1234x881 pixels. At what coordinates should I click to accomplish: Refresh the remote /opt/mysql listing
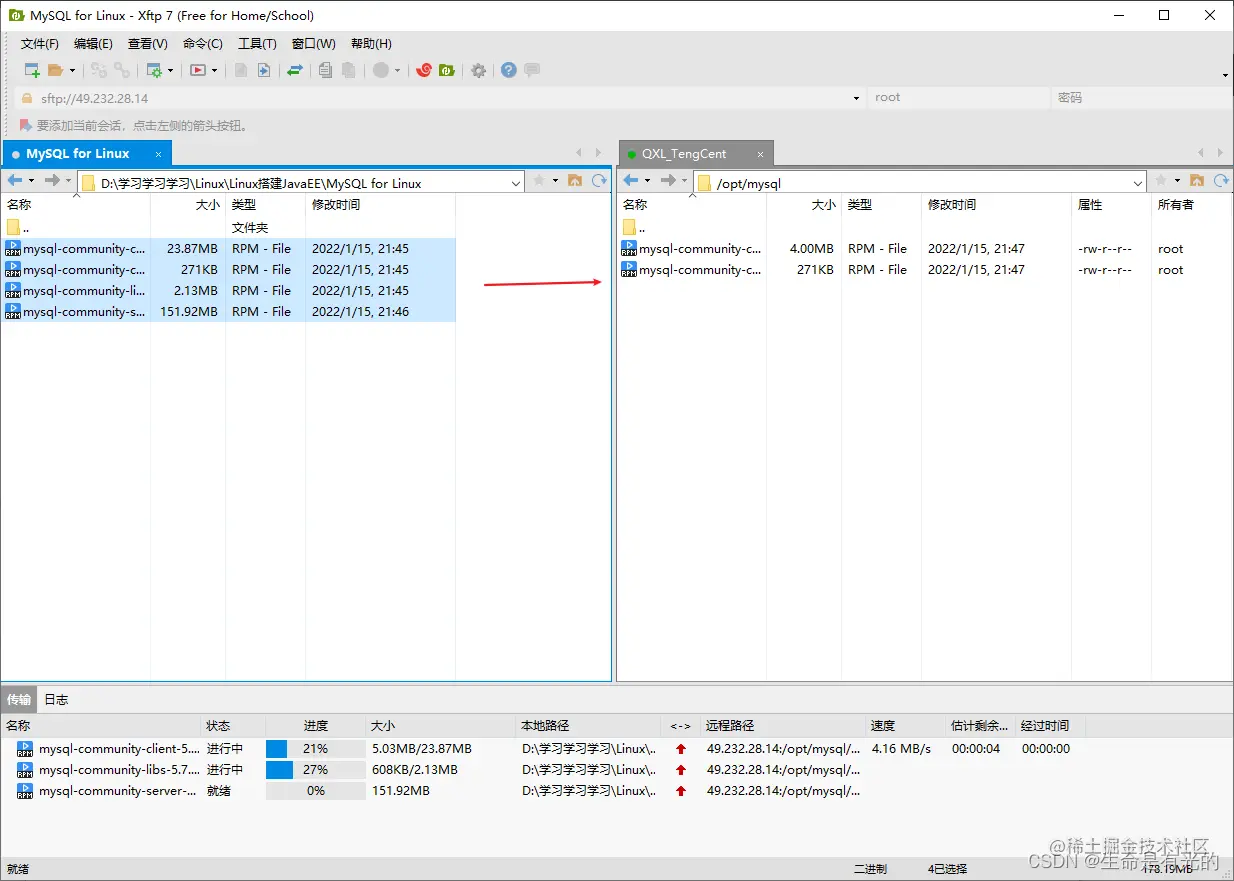[1221, 180]
